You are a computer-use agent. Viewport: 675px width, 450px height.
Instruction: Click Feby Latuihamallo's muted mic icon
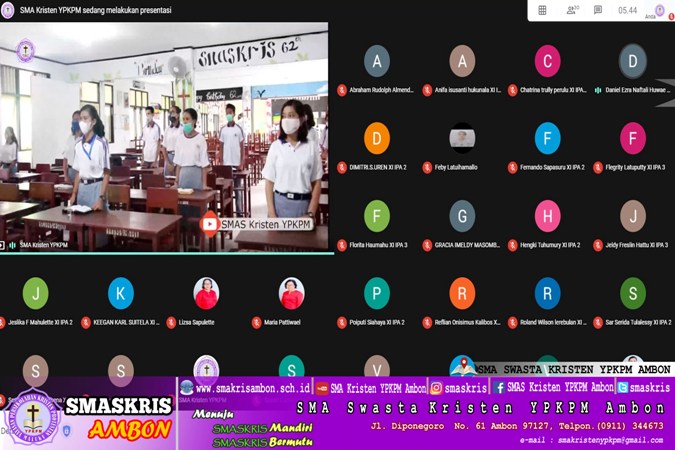tap(427, 167)
